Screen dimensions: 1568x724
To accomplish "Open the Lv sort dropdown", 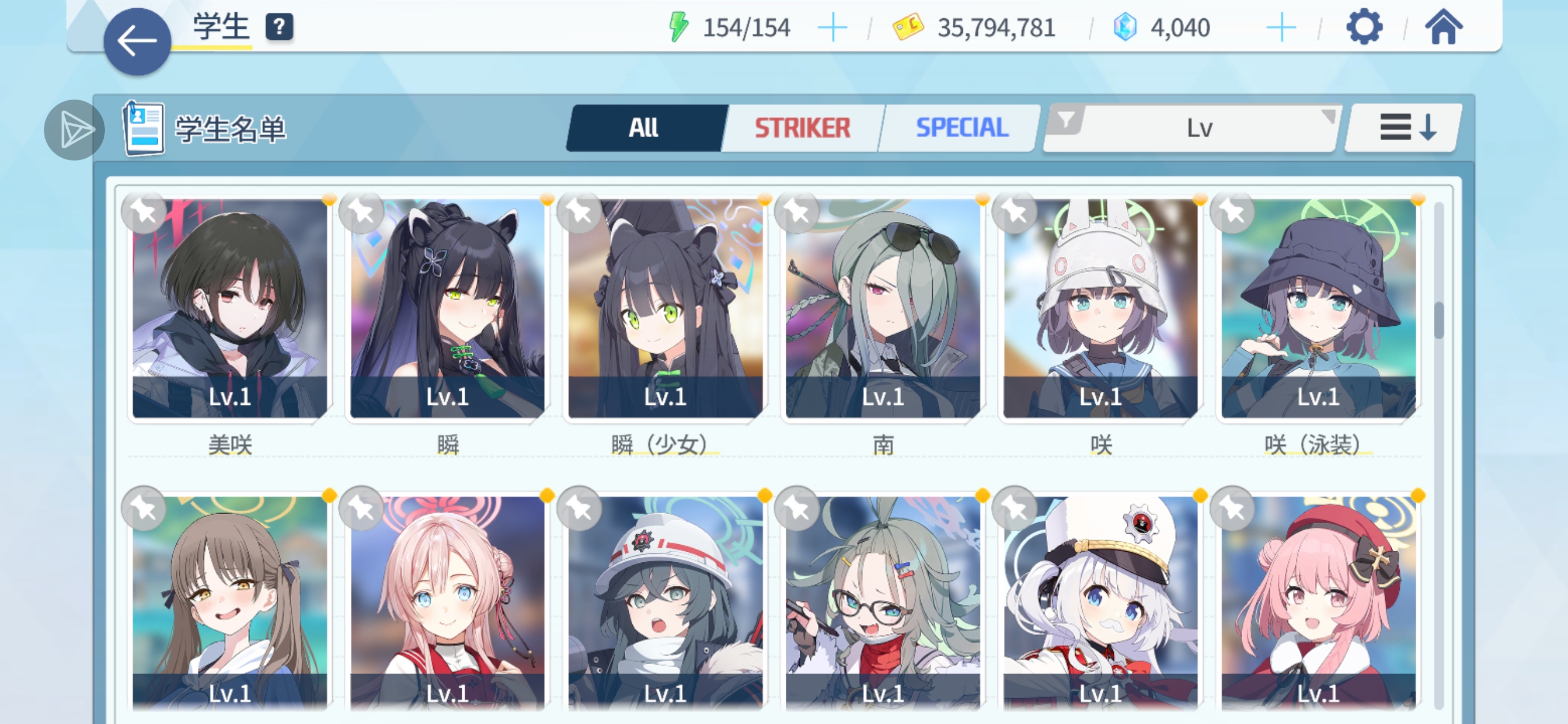I will [x=1192, y=128].
